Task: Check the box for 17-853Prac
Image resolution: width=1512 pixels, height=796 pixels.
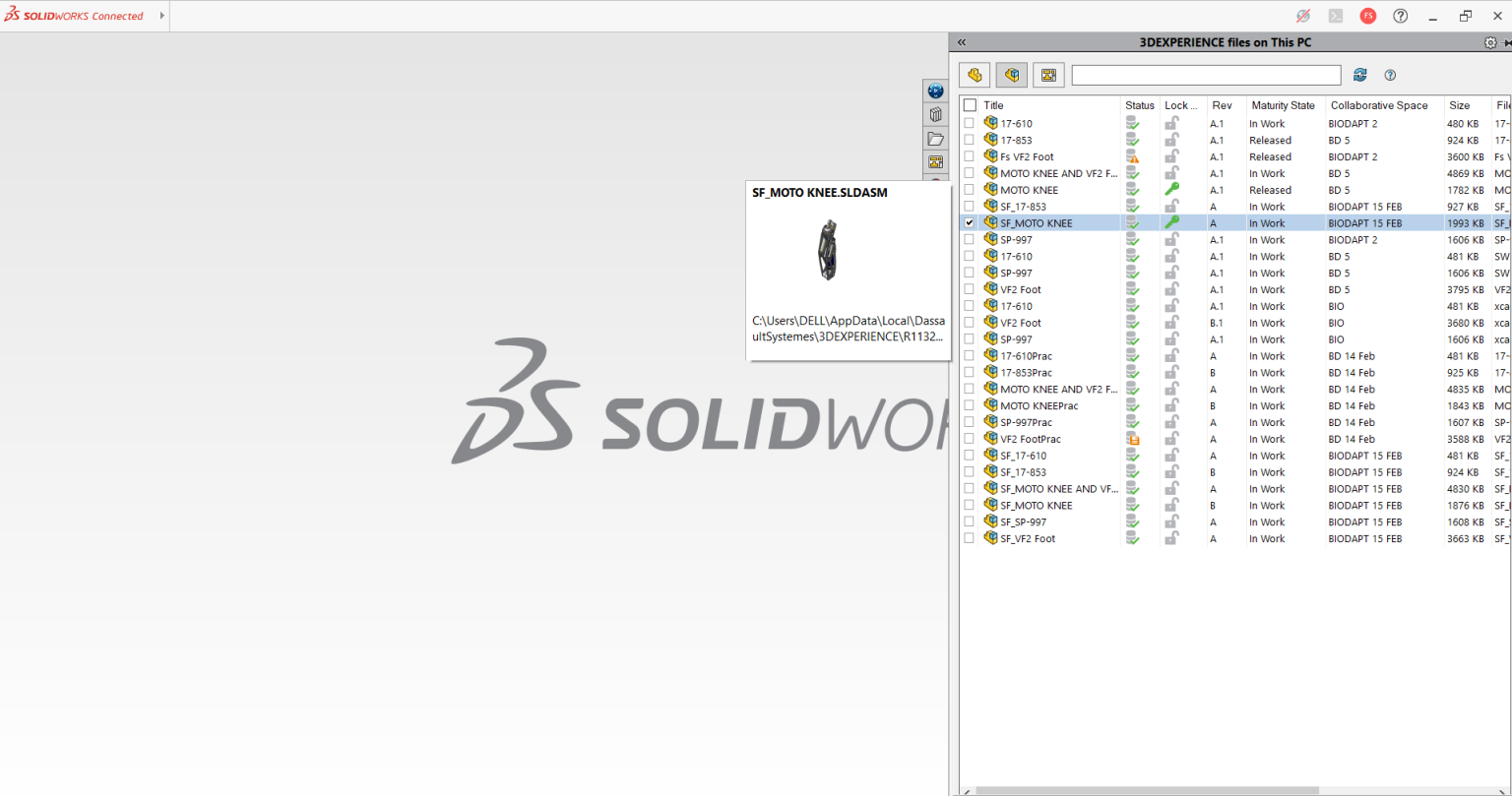Action: [x=970, y=373]
